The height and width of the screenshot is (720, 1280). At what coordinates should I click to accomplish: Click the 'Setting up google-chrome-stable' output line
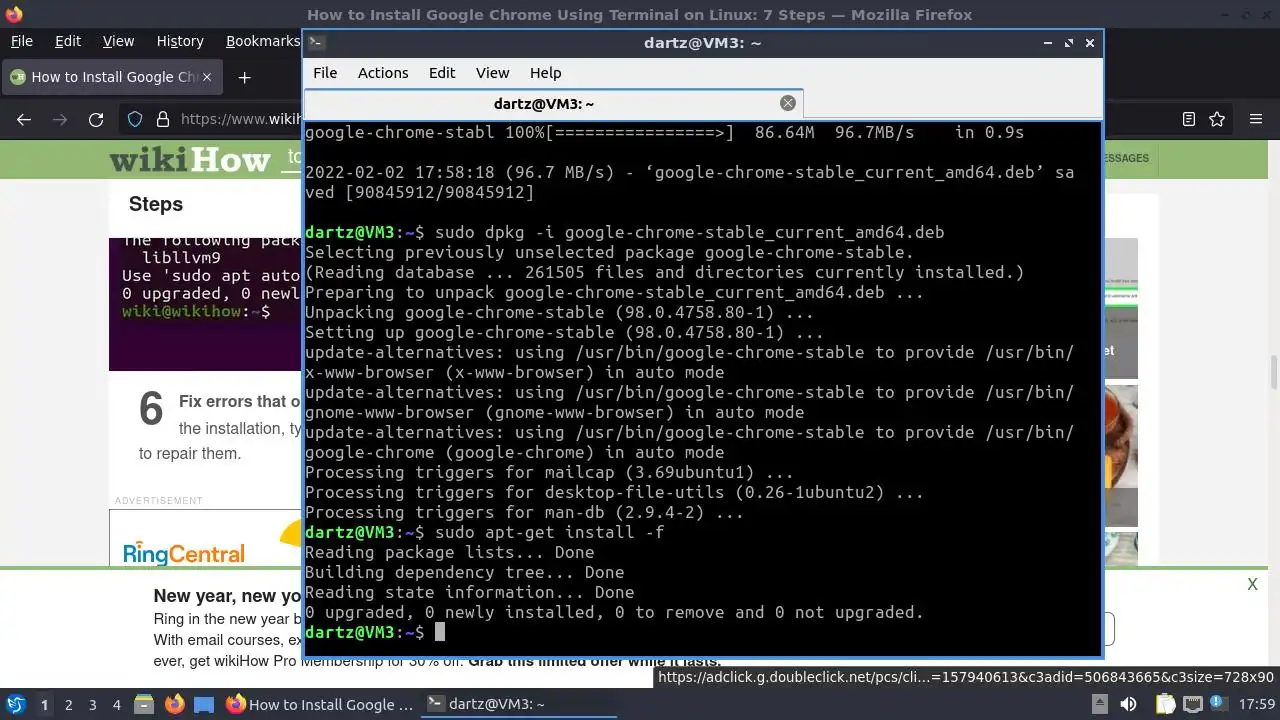coord(564,332)
